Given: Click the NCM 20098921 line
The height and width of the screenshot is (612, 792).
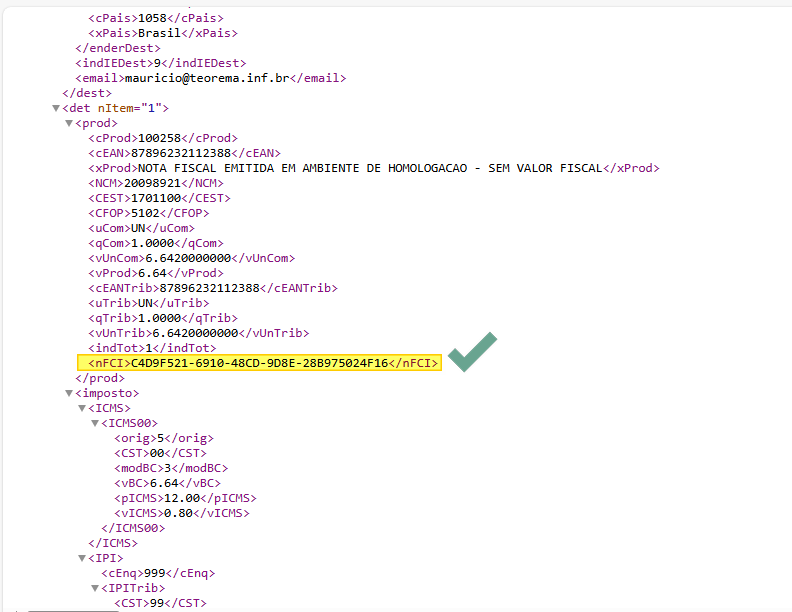Looking at the screenshot, I should [x=156, y=183].
